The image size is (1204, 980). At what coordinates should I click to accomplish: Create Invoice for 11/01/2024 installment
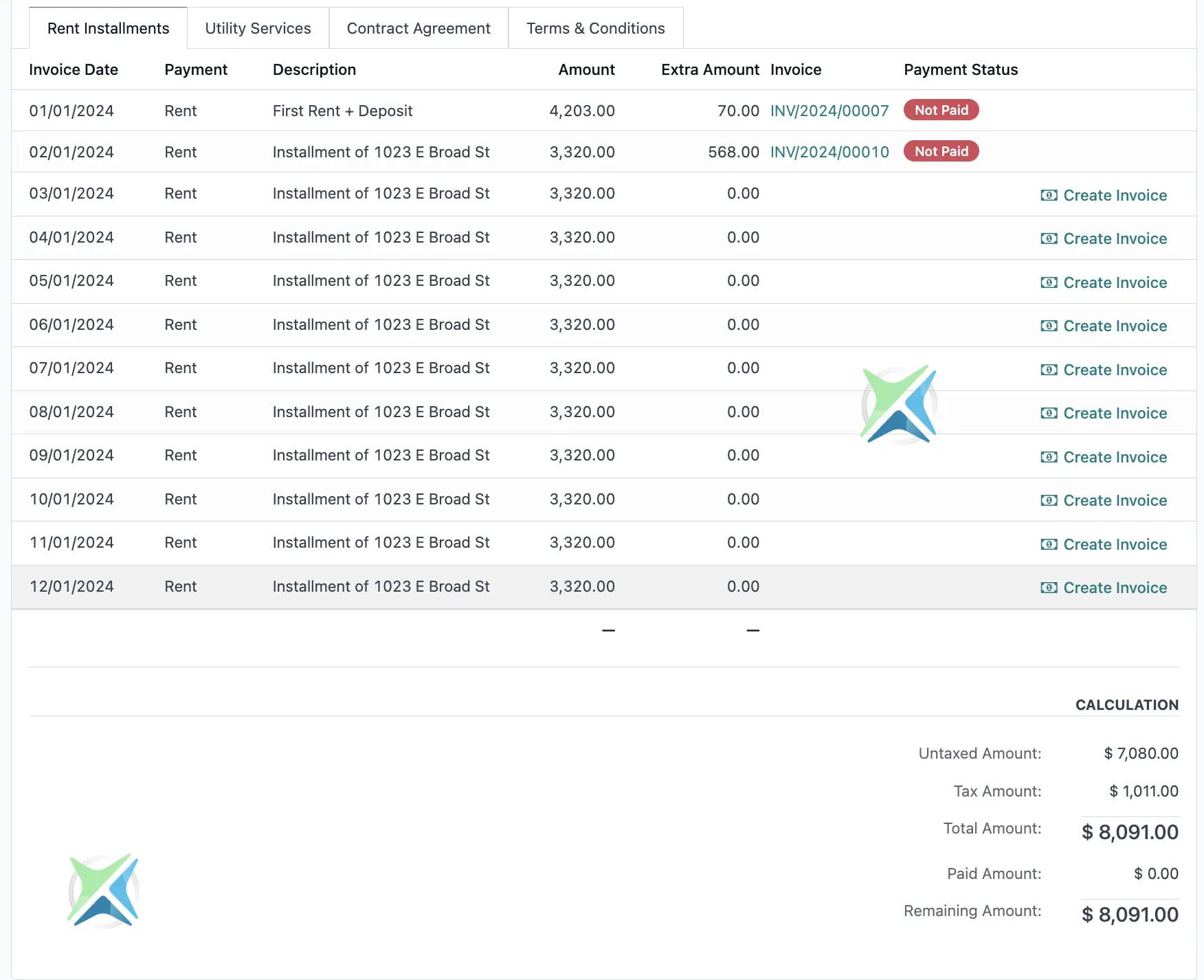click(x=1104, y=544)
